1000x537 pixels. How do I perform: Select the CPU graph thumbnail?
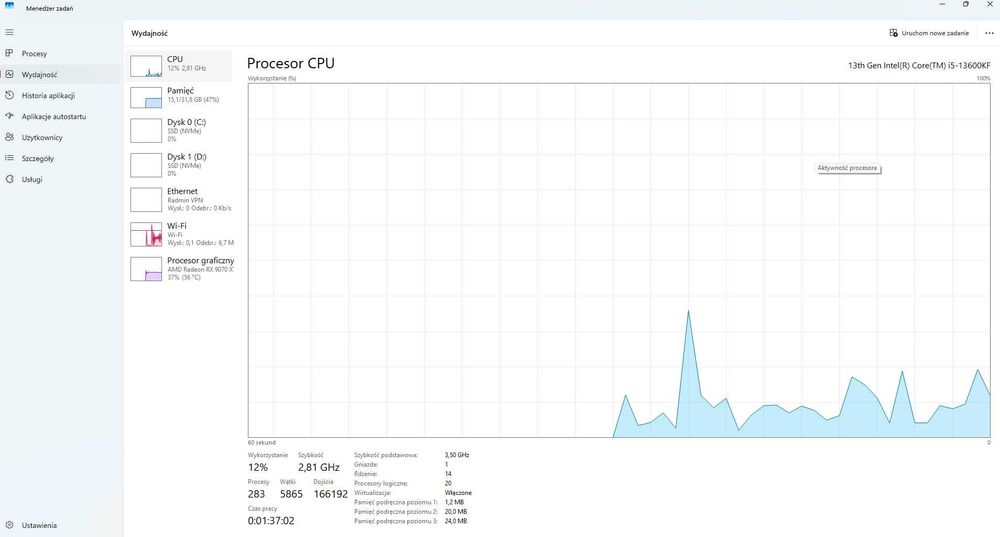point(146,66)
